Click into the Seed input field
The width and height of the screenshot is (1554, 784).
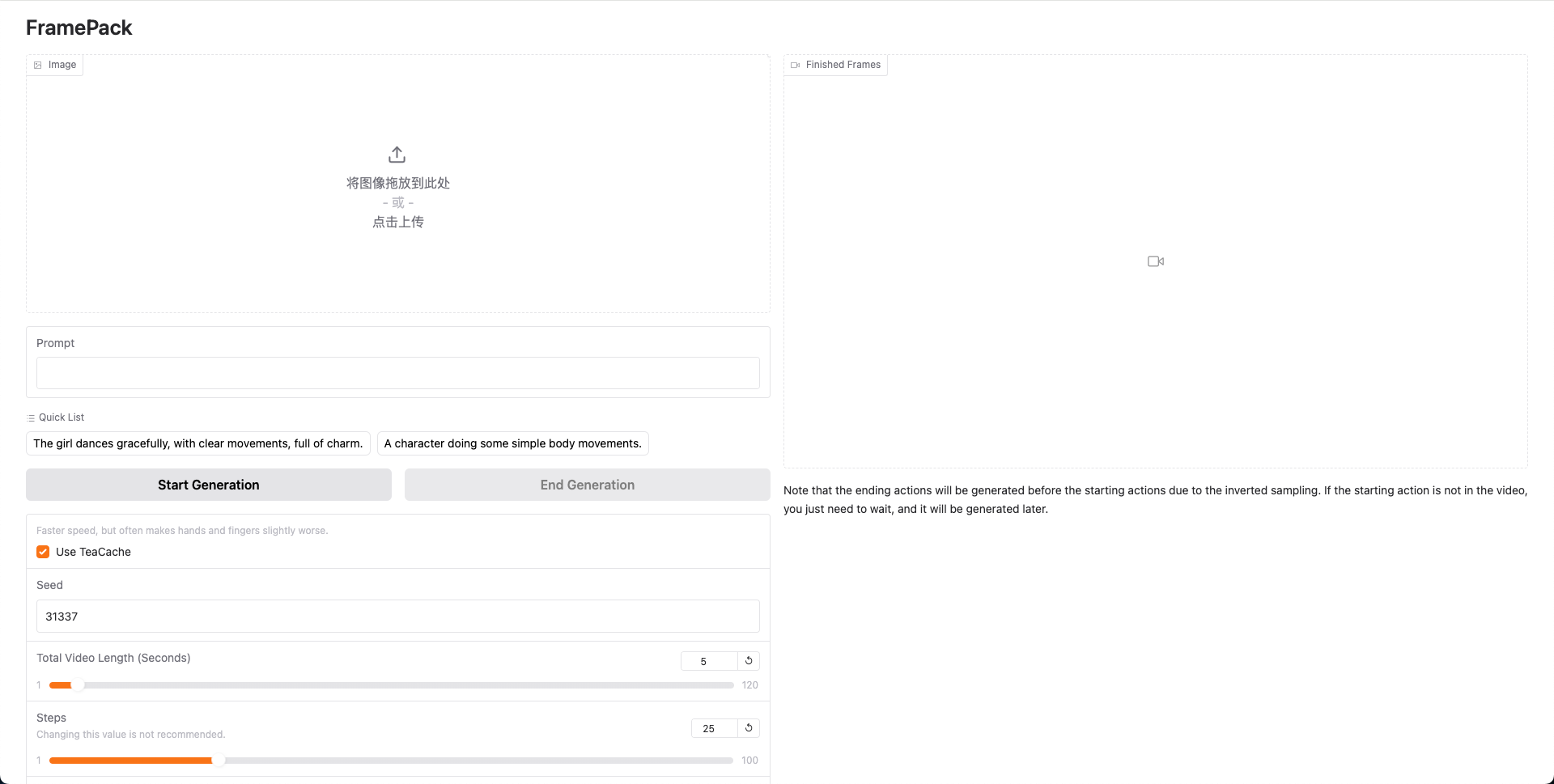[398, 617]
